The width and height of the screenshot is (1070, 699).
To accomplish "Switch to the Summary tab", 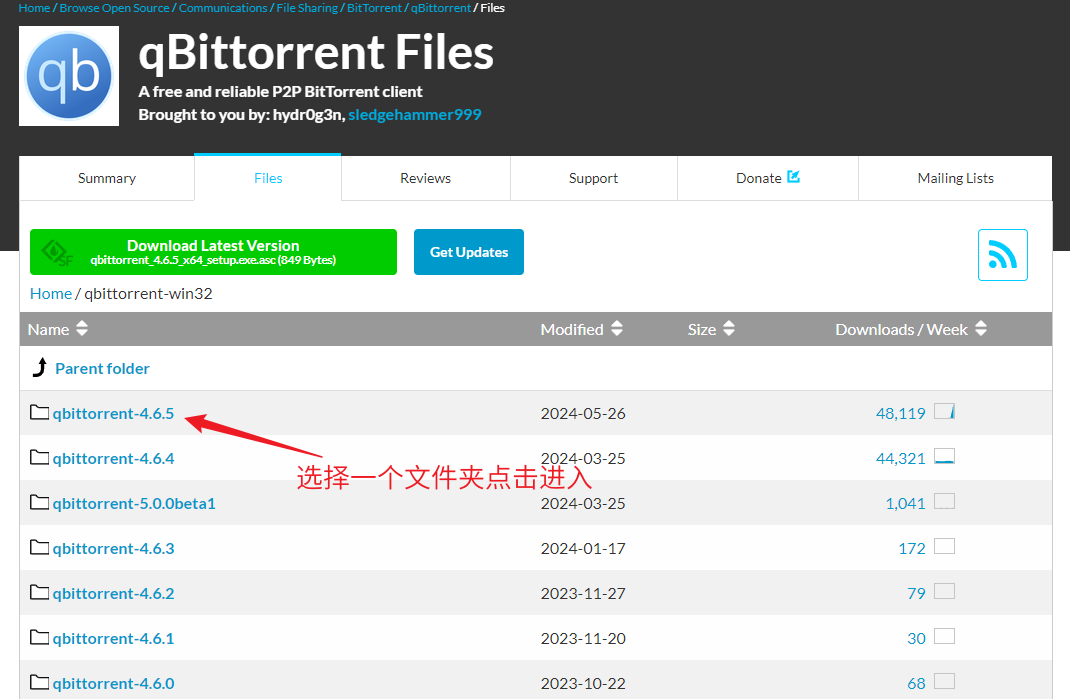I will 107,178.
